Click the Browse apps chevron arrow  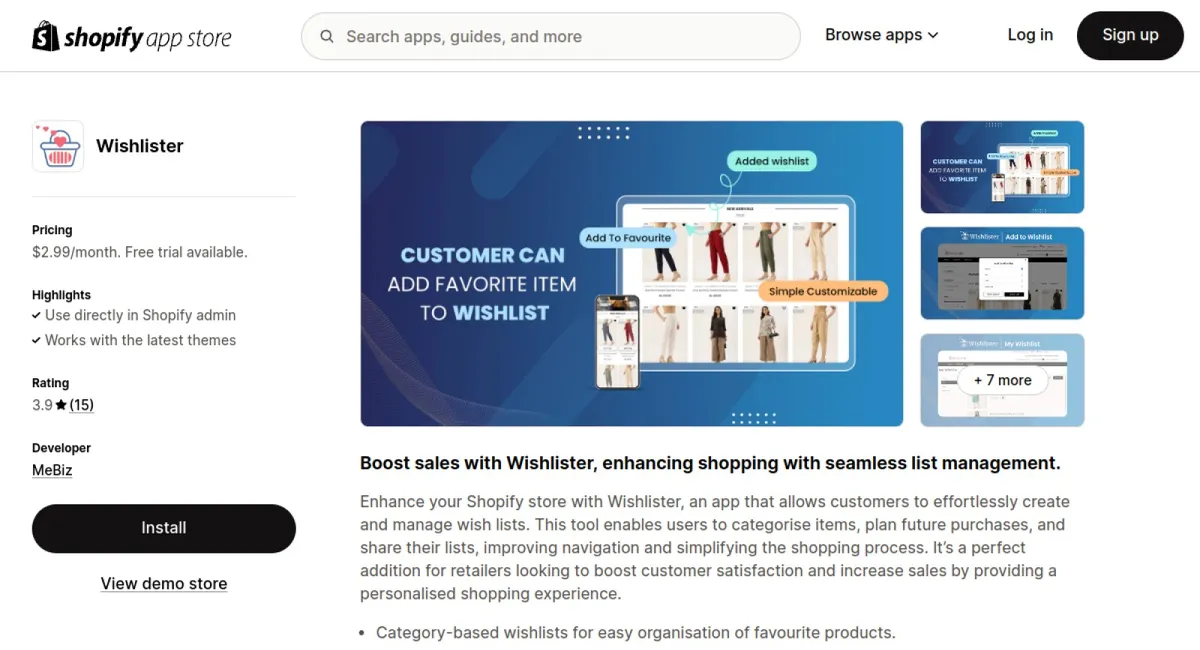coord(933,35)
